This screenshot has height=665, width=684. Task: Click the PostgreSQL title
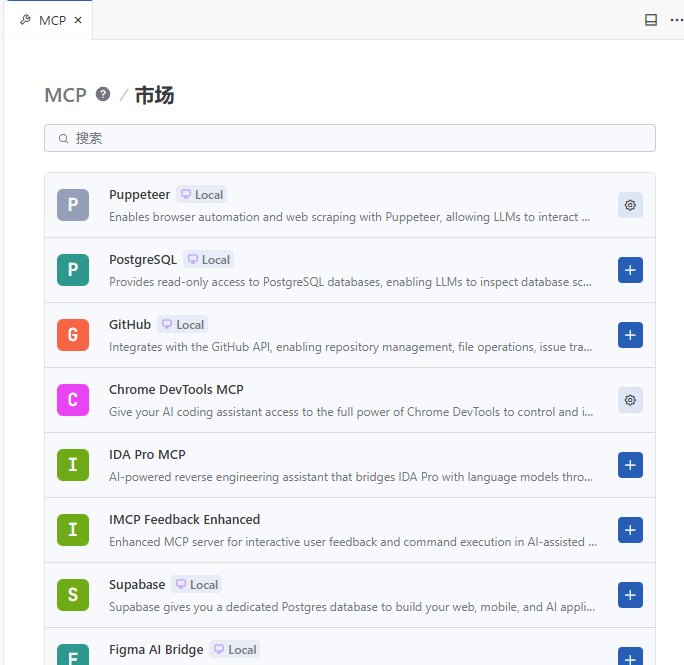(143, 260)
